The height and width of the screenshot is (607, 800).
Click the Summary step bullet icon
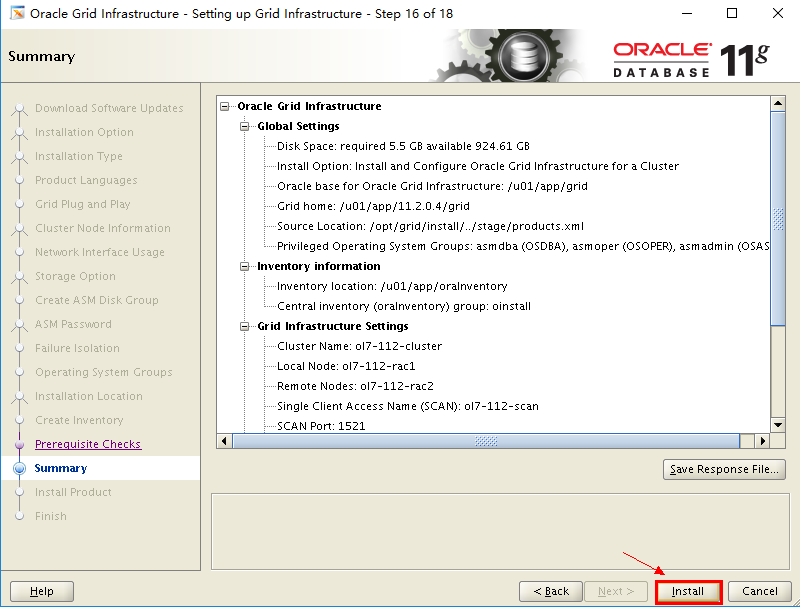[x=19, y=468]
